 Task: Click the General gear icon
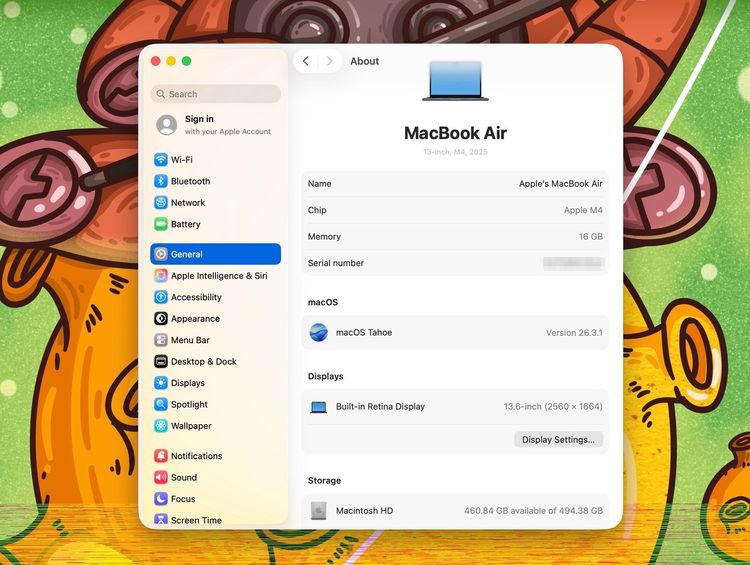161,254
